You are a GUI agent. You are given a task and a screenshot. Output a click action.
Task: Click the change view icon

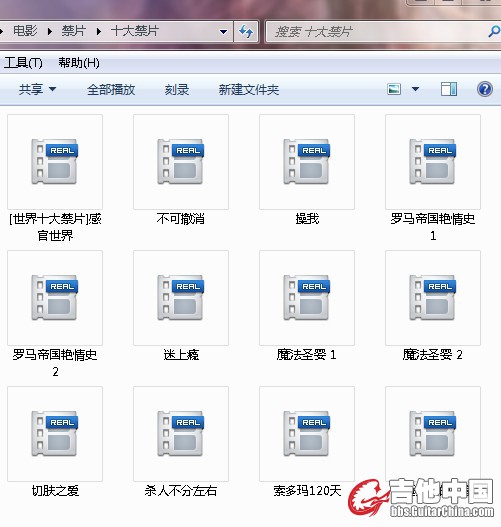coord(394,89)
